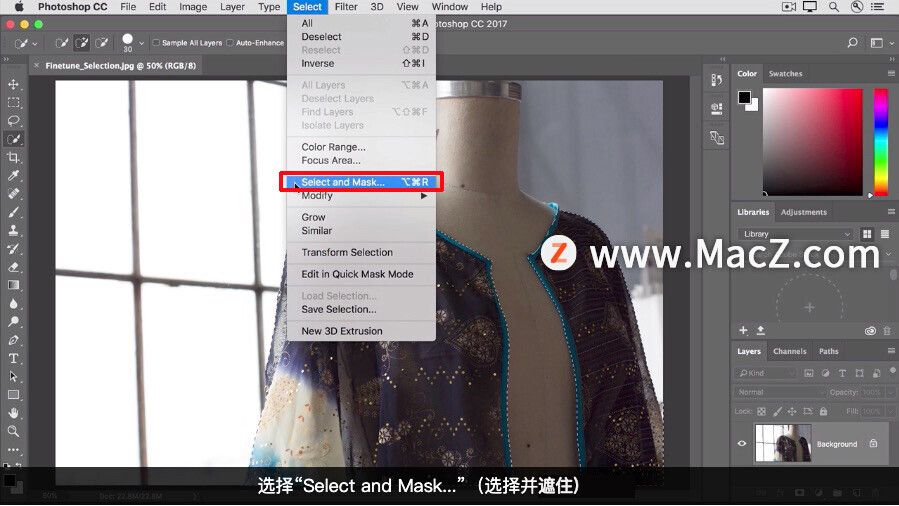The height and width of the screenshot is (506, 899).
Task: Open the Fill value dropdown
Action: coord(890,411)
